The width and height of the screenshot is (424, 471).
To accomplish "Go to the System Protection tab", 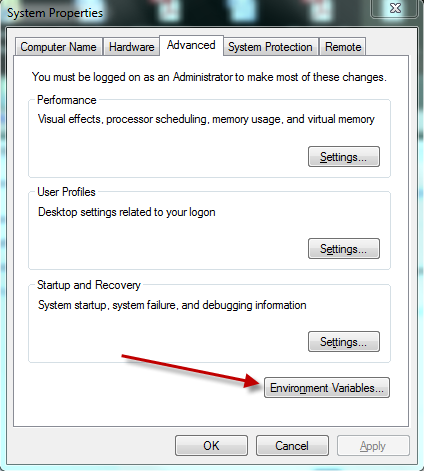I will pyautogui.click(x=270, y=47).
